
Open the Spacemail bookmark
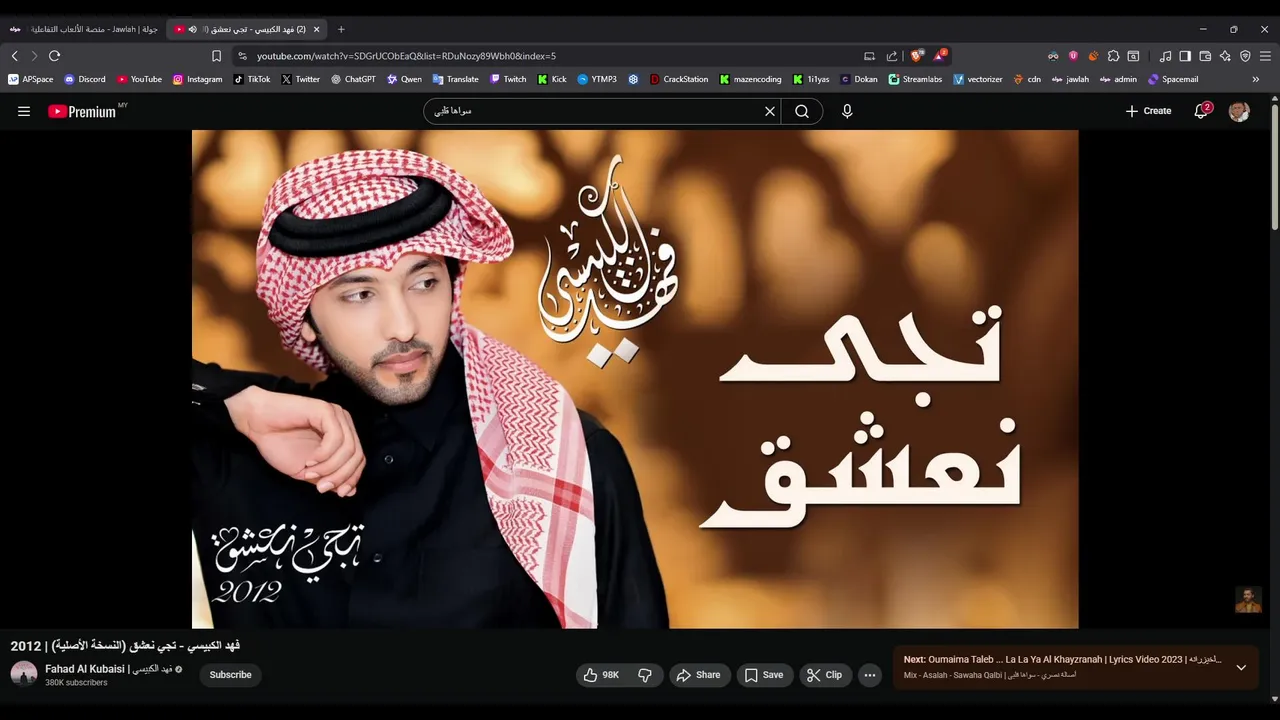click(1173, 79)
